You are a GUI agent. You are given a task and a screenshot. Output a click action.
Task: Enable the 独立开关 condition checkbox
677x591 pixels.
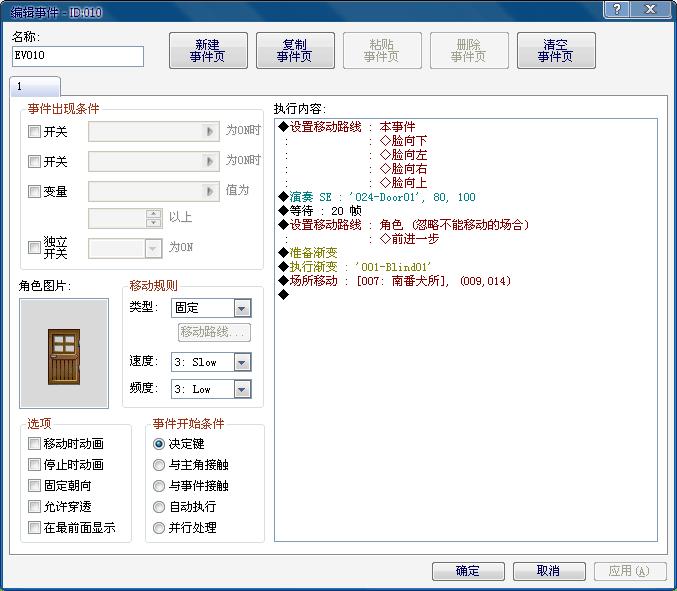34,247
